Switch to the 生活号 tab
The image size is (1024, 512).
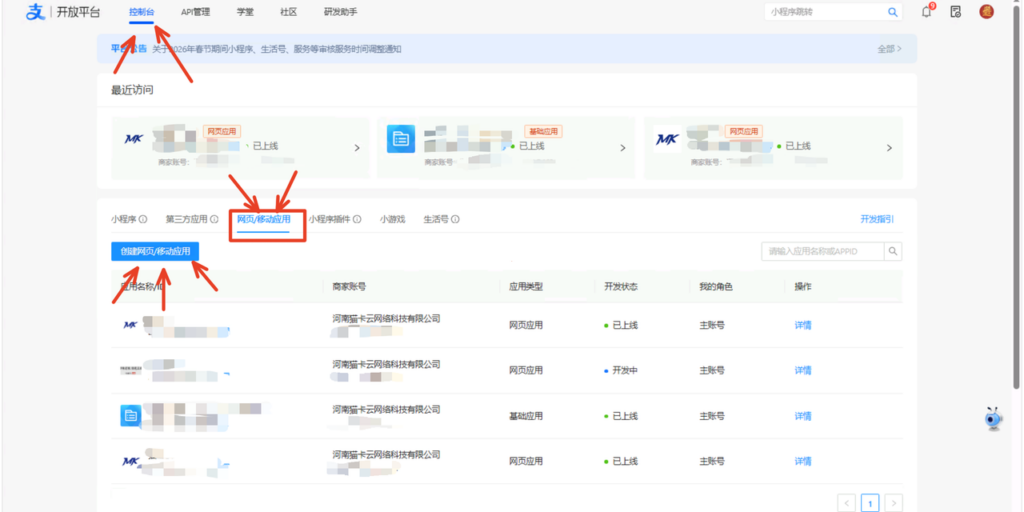click(436, 219)
